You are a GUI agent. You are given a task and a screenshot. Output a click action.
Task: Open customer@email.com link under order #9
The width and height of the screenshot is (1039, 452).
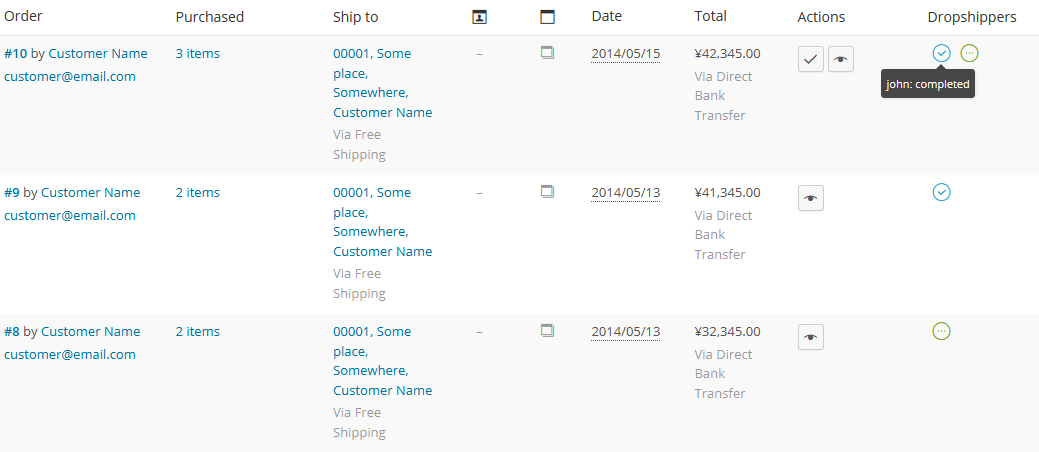70,215
